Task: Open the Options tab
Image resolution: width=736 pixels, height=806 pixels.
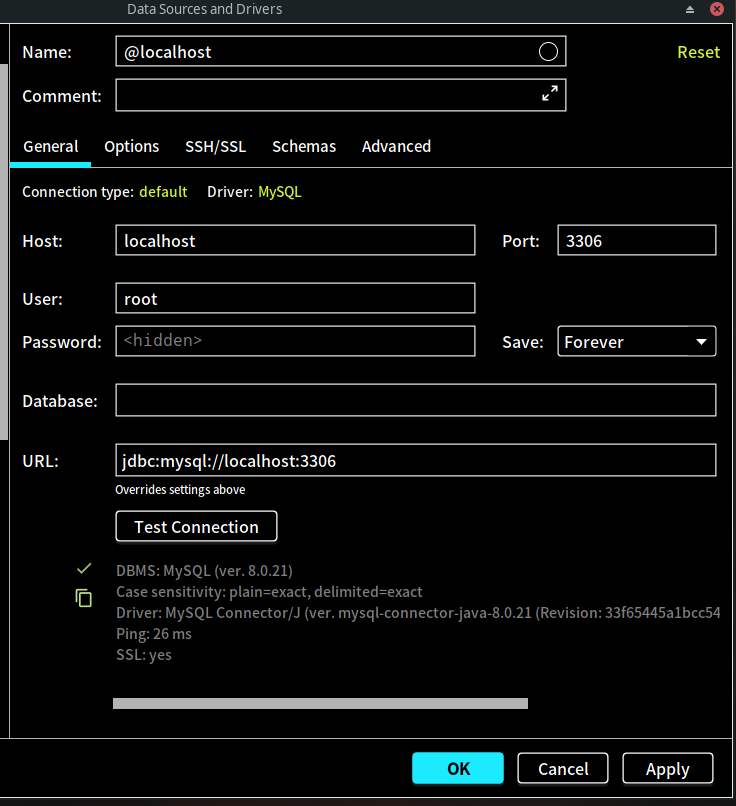Action: (x=132, y=146)
